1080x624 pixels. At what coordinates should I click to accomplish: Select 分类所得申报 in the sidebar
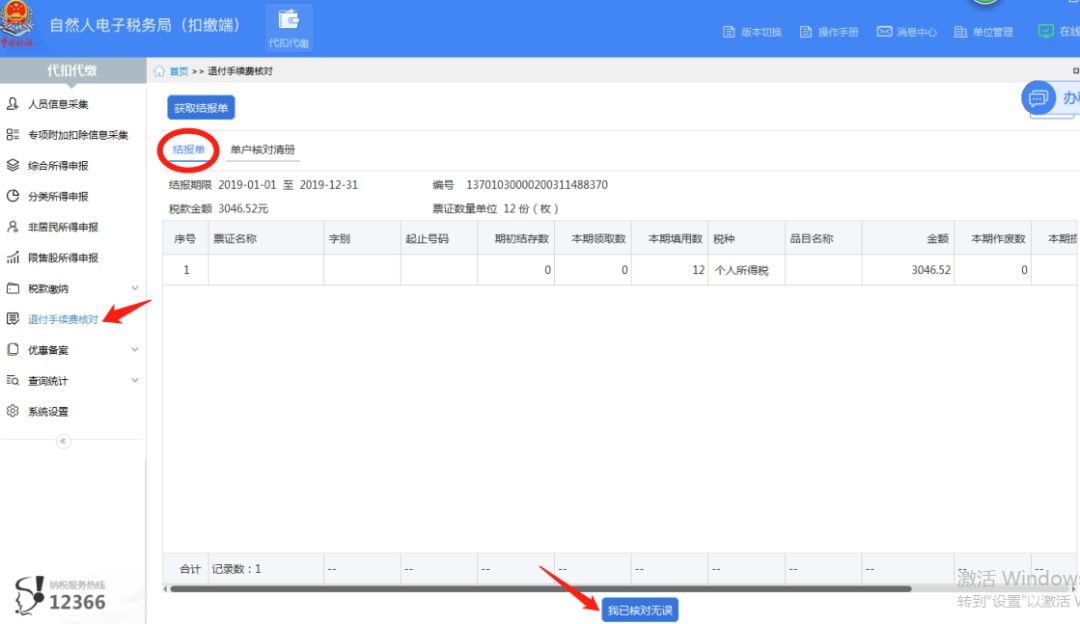pos(60,196)
